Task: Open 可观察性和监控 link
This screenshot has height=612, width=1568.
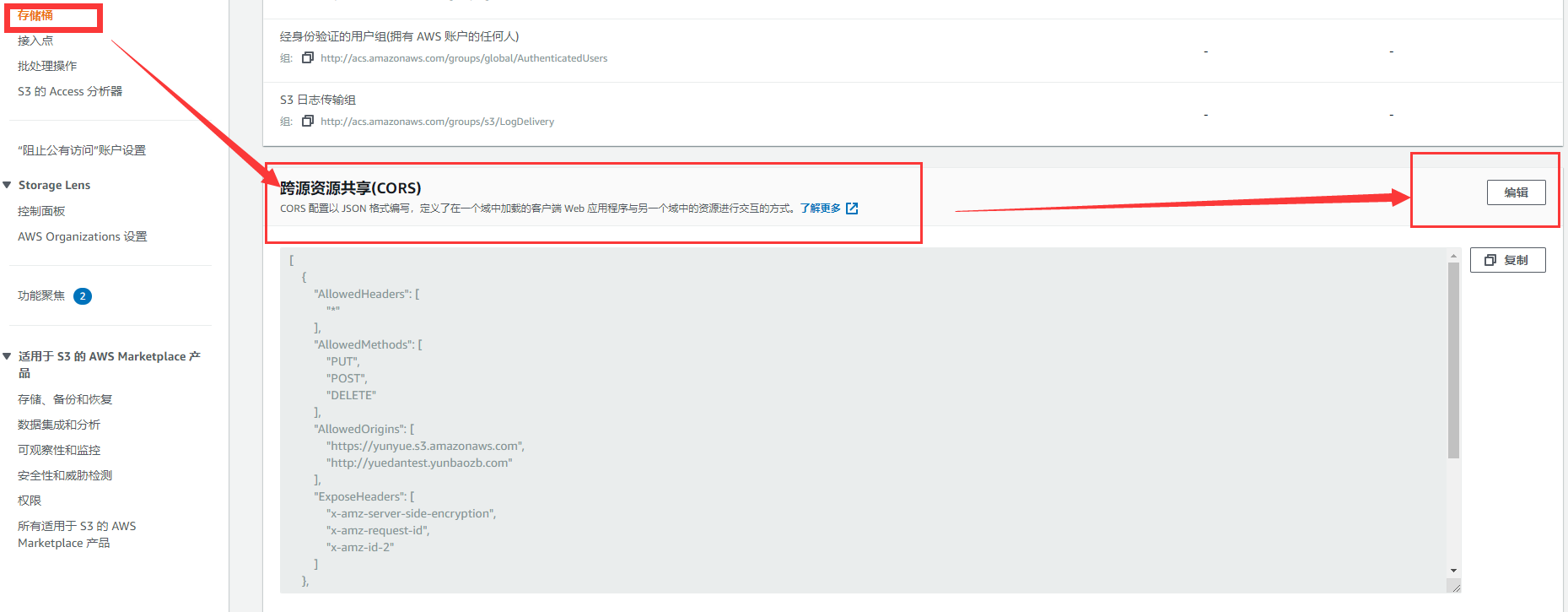Action: click(x=59, y=450)
